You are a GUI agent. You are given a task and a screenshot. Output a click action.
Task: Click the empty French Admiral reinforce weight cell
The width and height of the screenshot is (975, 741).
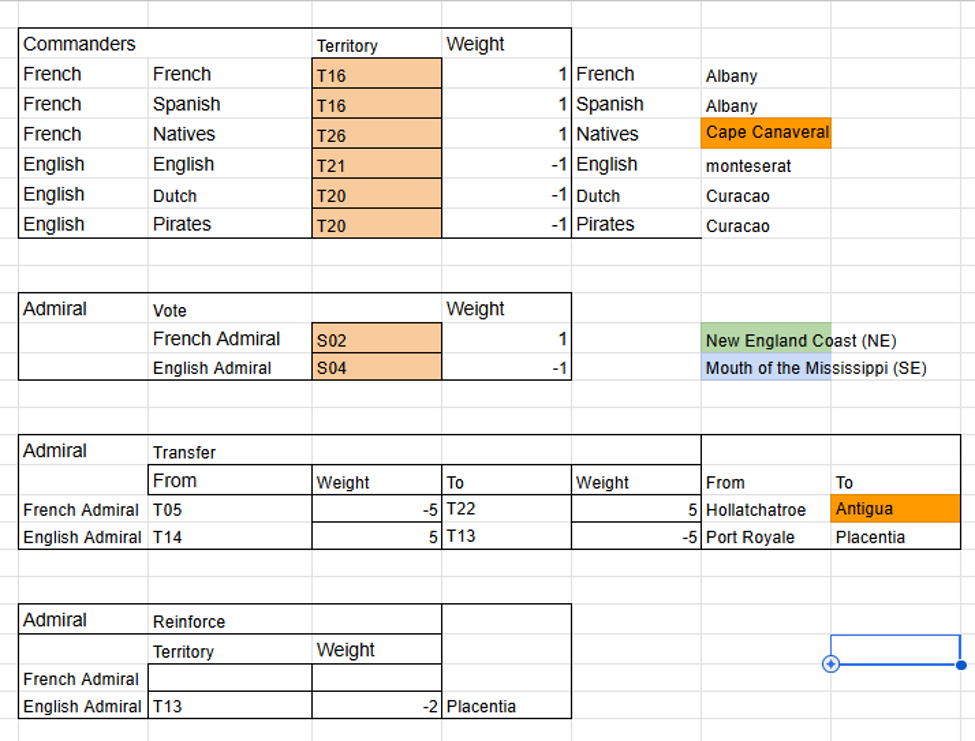coord(377,678)
